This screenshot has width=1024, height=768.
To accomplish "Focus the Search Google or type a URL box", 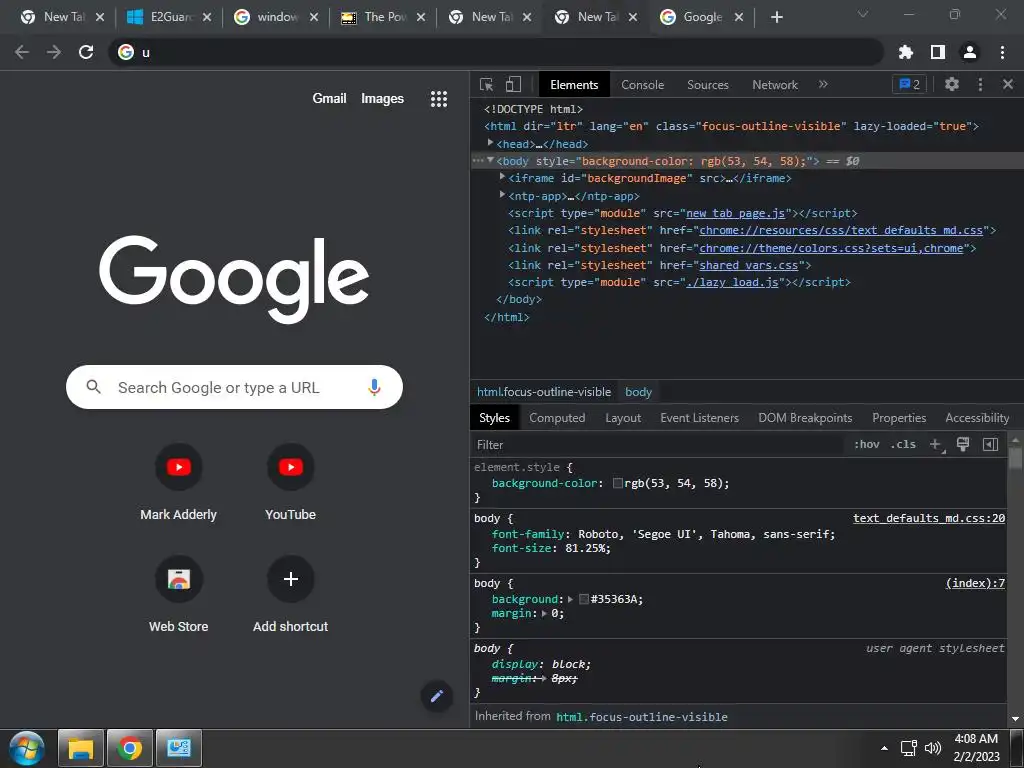I will point(234,387).
